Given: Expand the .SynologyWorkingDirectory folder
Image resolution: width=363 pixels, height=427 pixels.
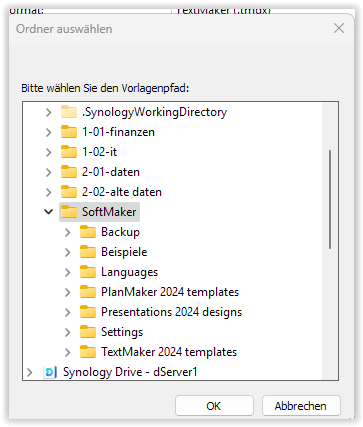Looking at the screenshot, I should pos(49,112).
